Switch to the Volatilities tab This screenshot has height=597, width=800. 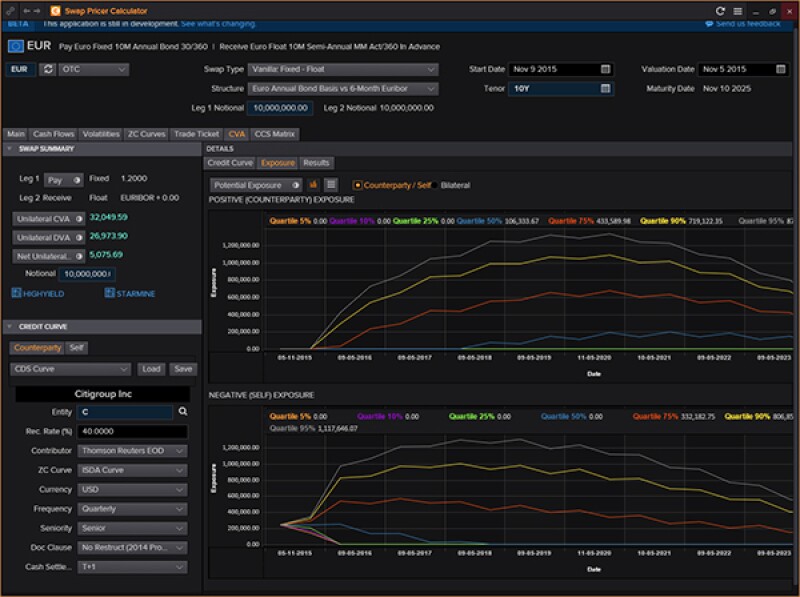tap(101, 134)
